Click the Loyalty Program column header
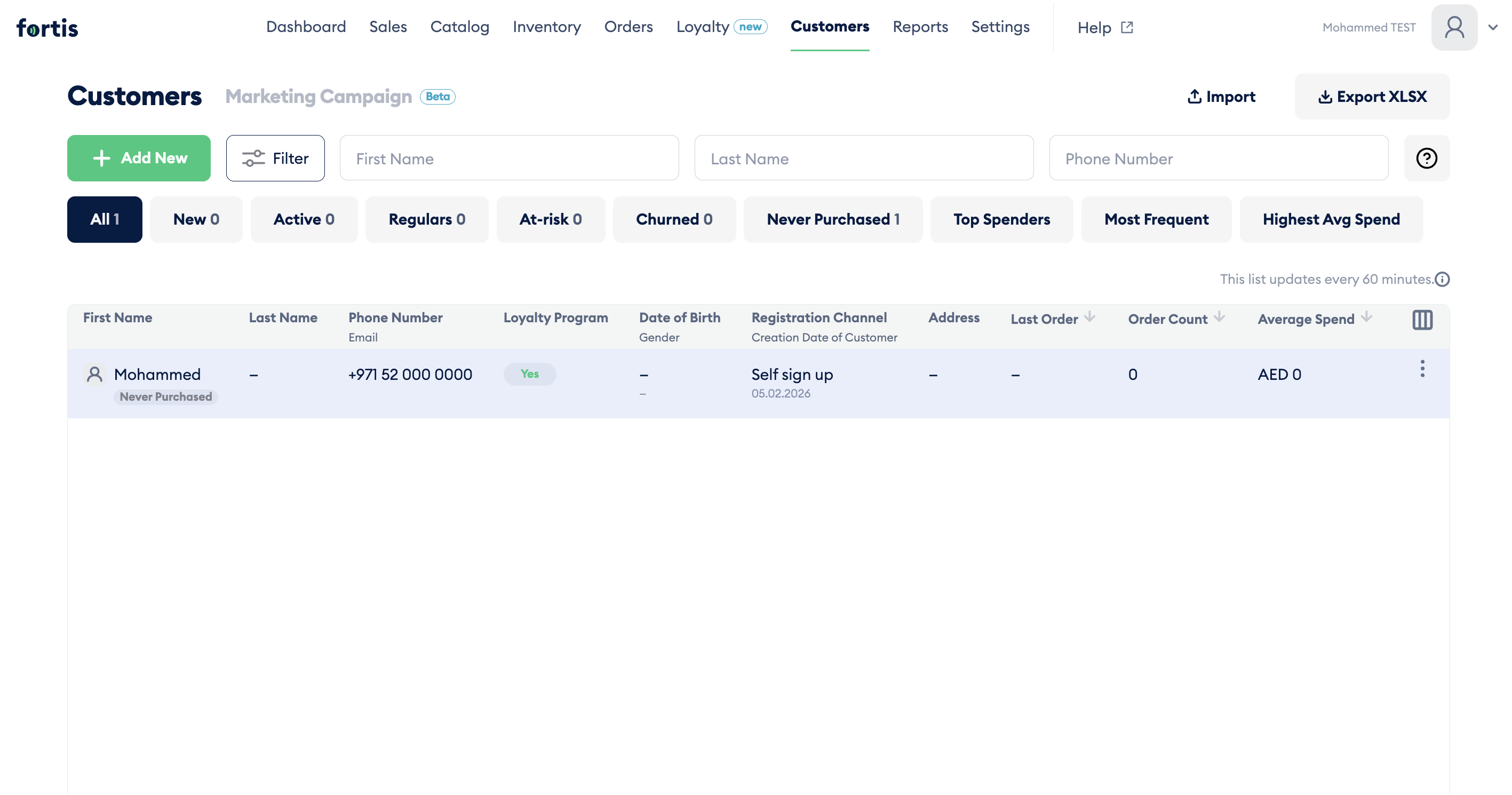The height and width of the screenshot is (795, 1512). click(555, 317)
